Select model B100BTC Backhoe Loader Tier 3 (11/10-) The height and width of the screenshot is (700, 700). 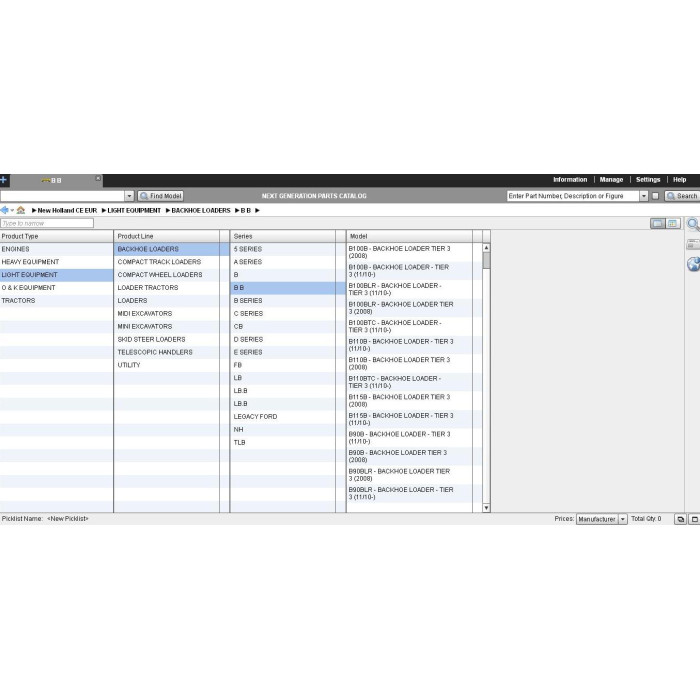pyautogui.click(x=409, y=326)
